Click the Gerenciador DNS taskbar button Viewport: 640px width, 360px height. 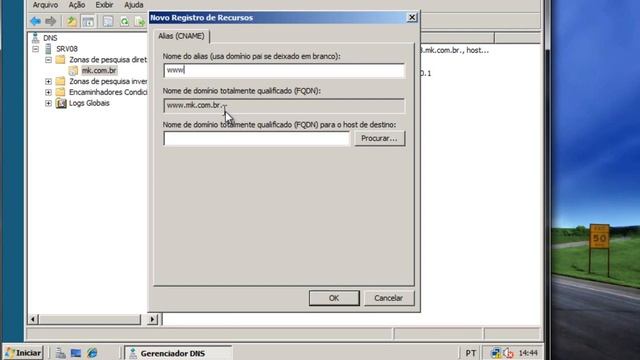click(x=178, y=353)
